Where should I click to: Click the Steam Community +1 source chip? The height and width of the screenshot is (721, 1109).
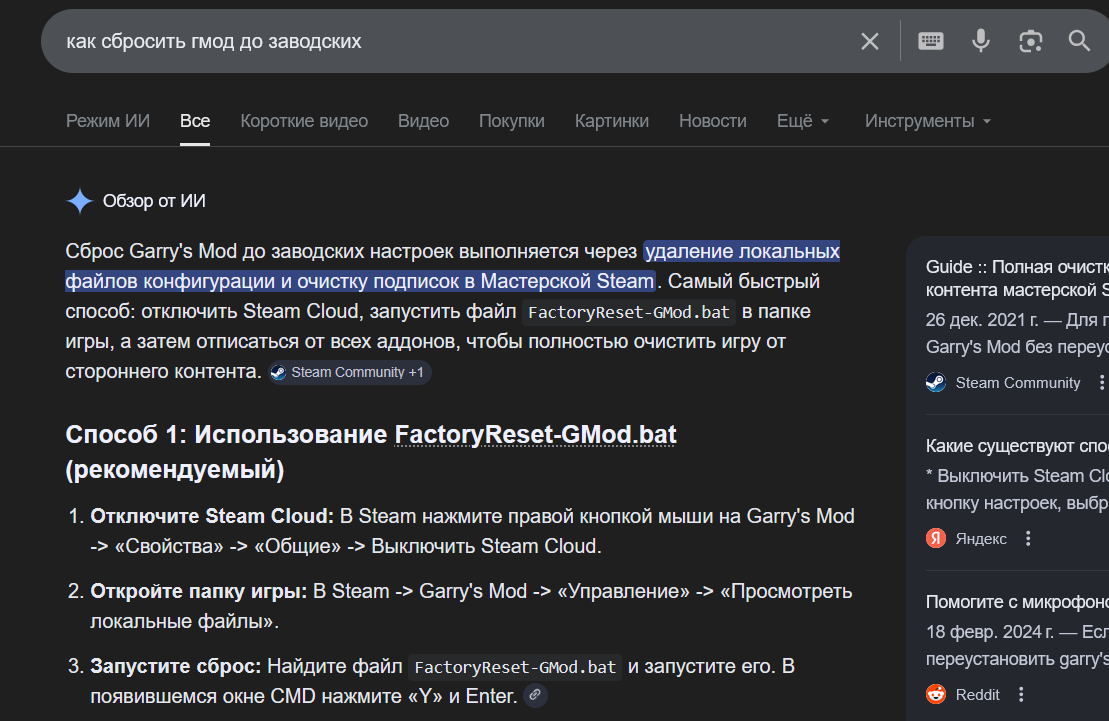click(x=350, y=372)
